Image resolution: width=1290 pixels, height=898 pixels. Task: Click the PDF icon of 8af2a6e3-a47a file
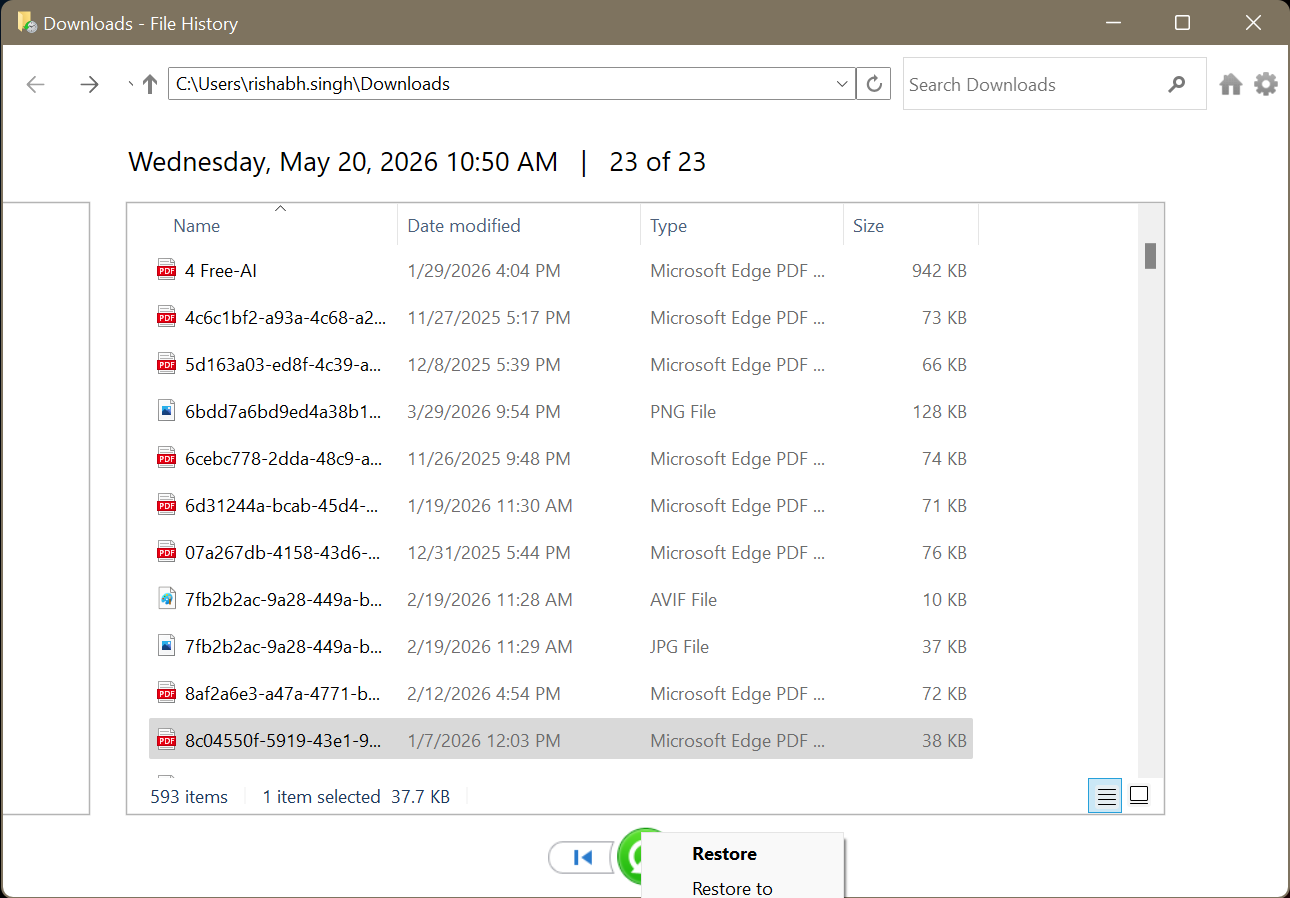click(x=166, y=693)
